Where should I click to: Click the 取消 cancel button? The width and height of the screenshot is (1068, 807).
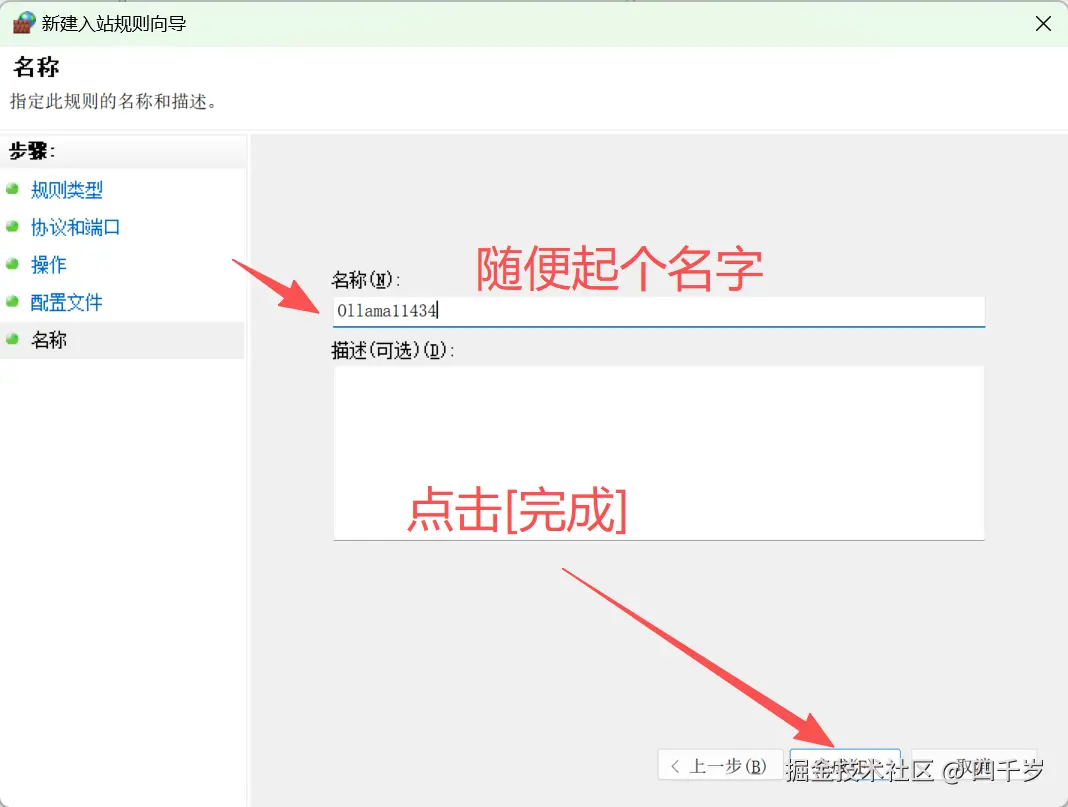[x=973, y=764]
